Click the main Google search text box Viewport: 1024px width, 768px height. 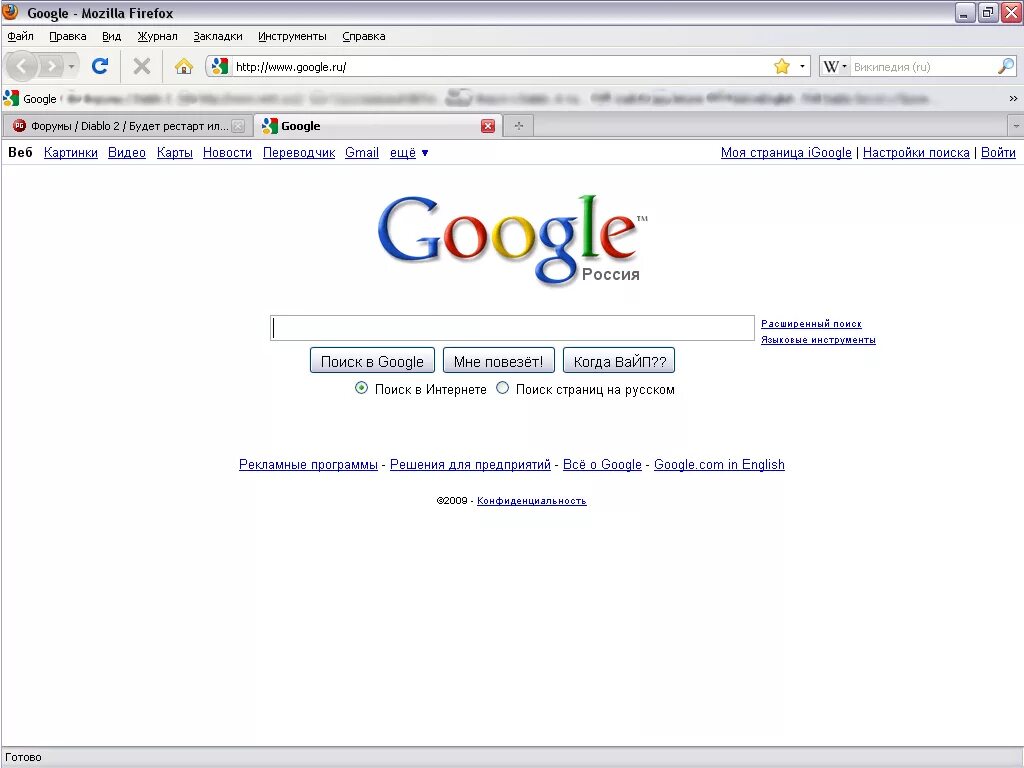tap(513, 328)
